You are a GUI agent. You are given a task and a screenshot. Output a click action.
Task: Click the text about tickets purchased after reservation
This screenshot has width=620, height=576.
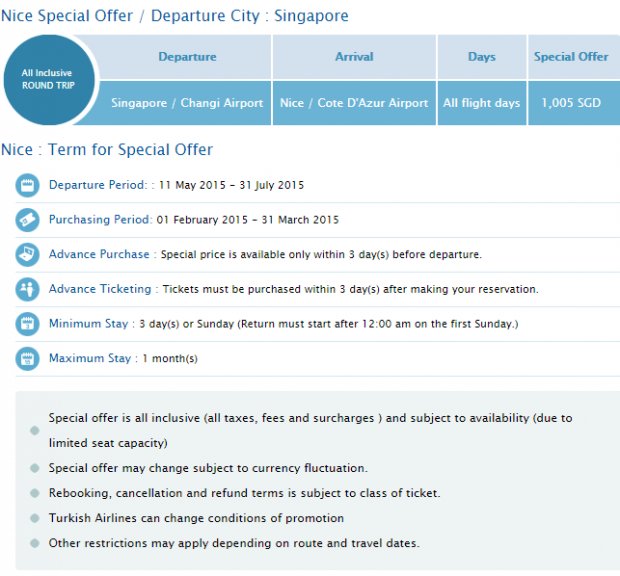click(351, 289)
